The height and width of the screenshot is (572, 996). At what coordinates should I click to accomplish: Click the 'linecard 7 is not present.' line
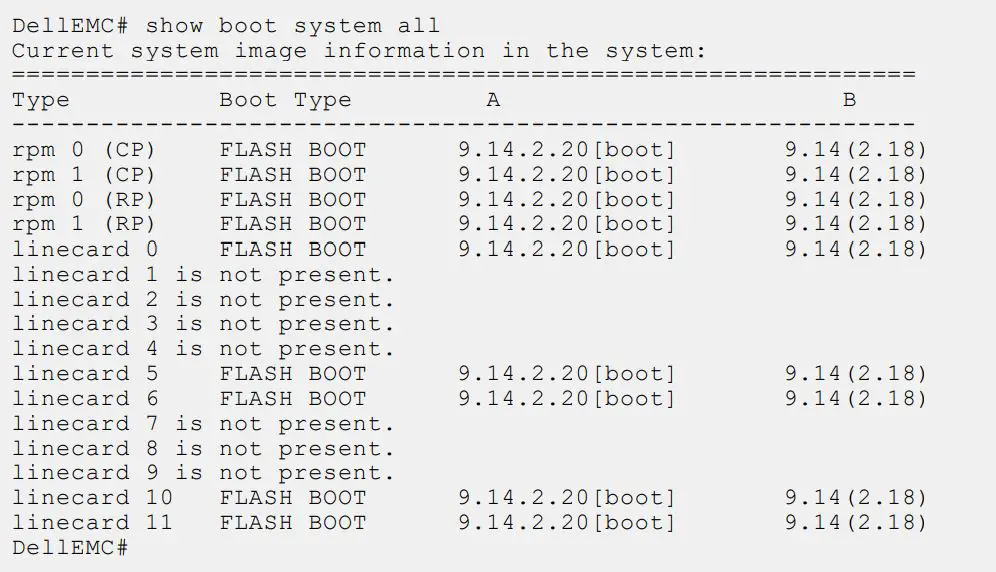(203, 424)
